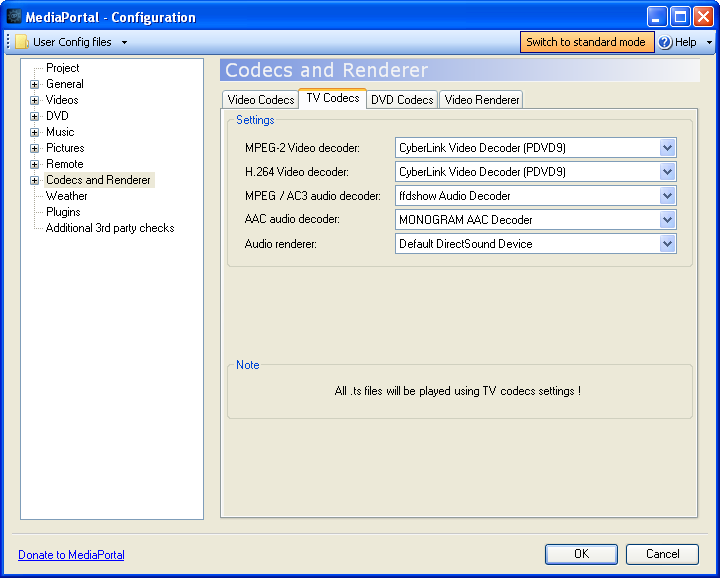Click the Cancel button
720x578 pixels.
coord(662,554)
